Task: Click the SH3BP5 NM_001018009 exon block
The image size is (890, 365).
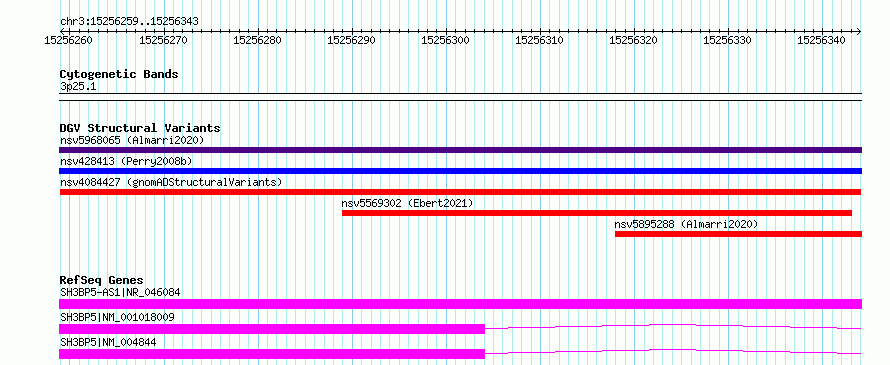Action: coord(272,329)
